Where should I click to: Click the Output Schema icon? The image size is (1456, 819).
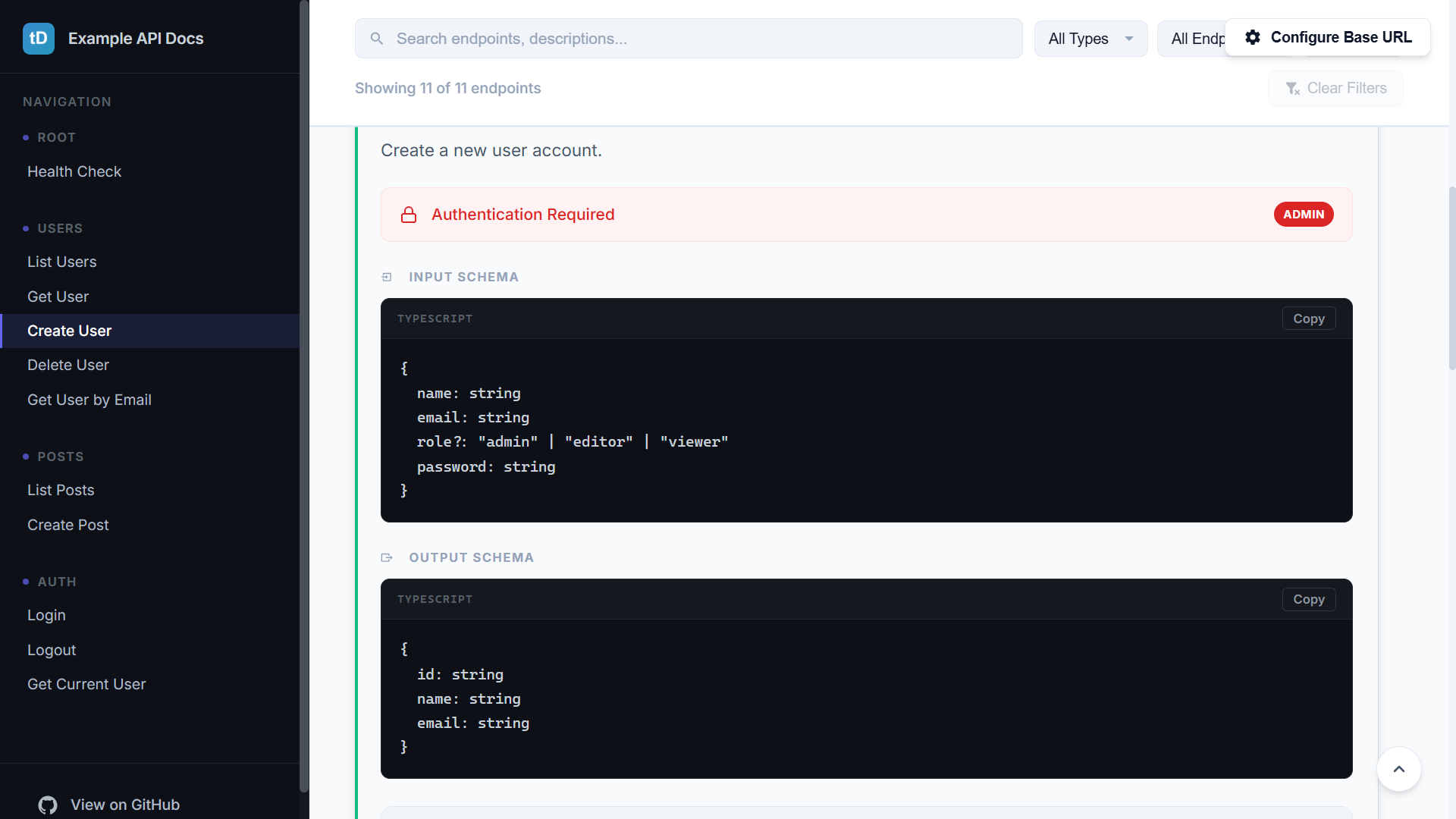pos(387,558)
